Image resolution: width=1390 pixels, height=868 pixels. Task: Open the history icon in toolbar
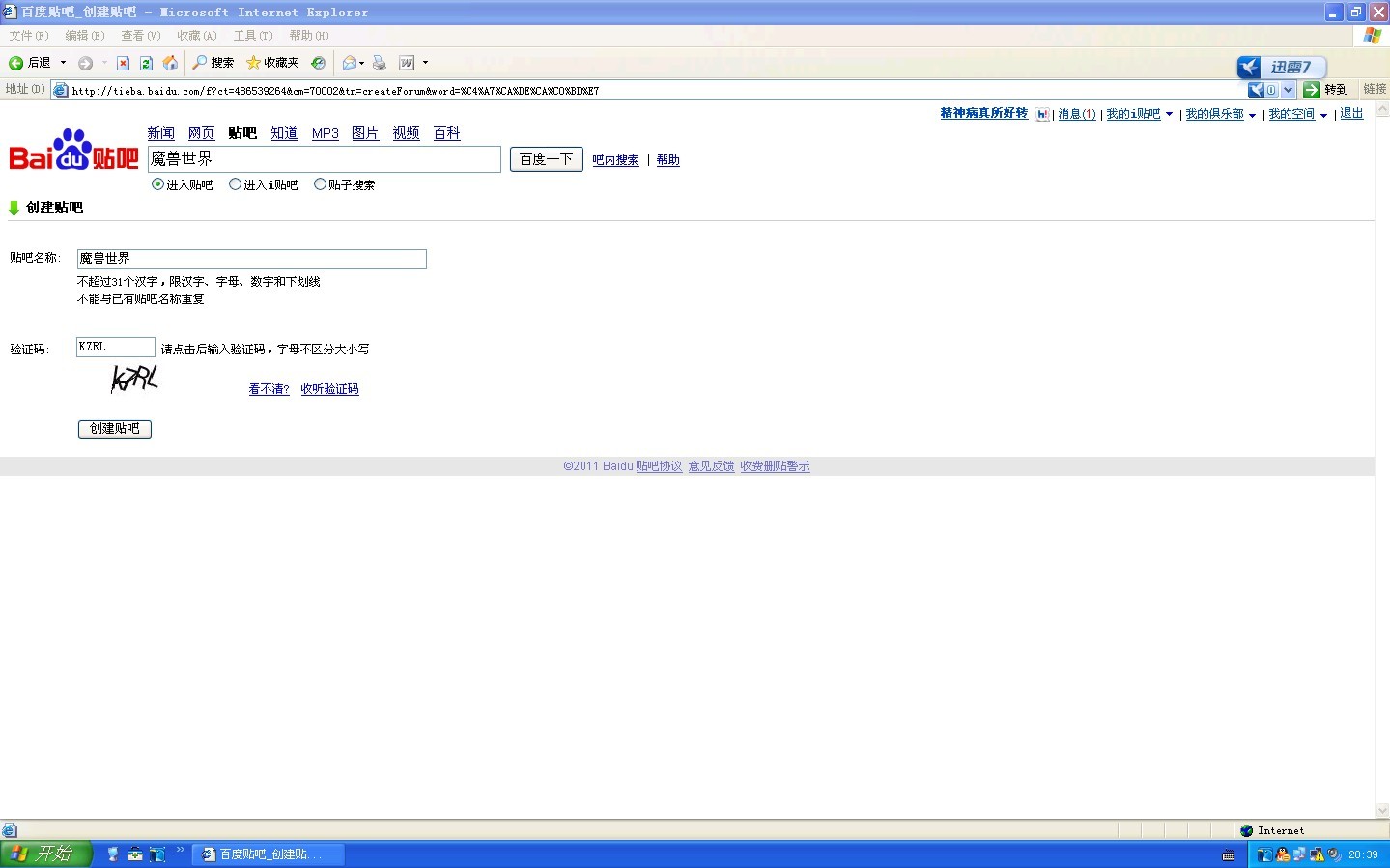pyautogui.click(x=318, y=63)
